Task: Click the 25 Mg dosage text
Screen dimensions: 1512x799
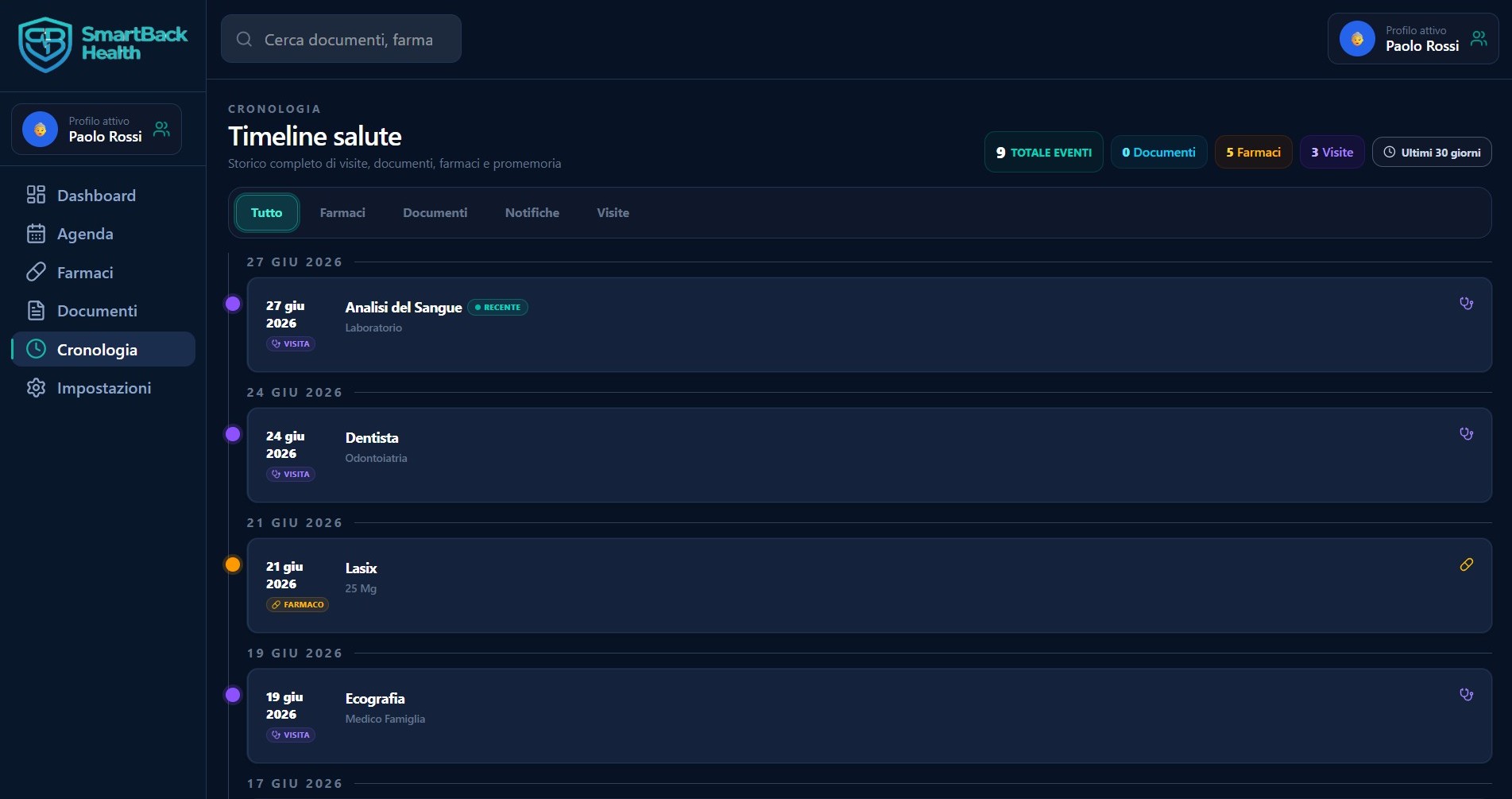Action: (x=361, y=588)
